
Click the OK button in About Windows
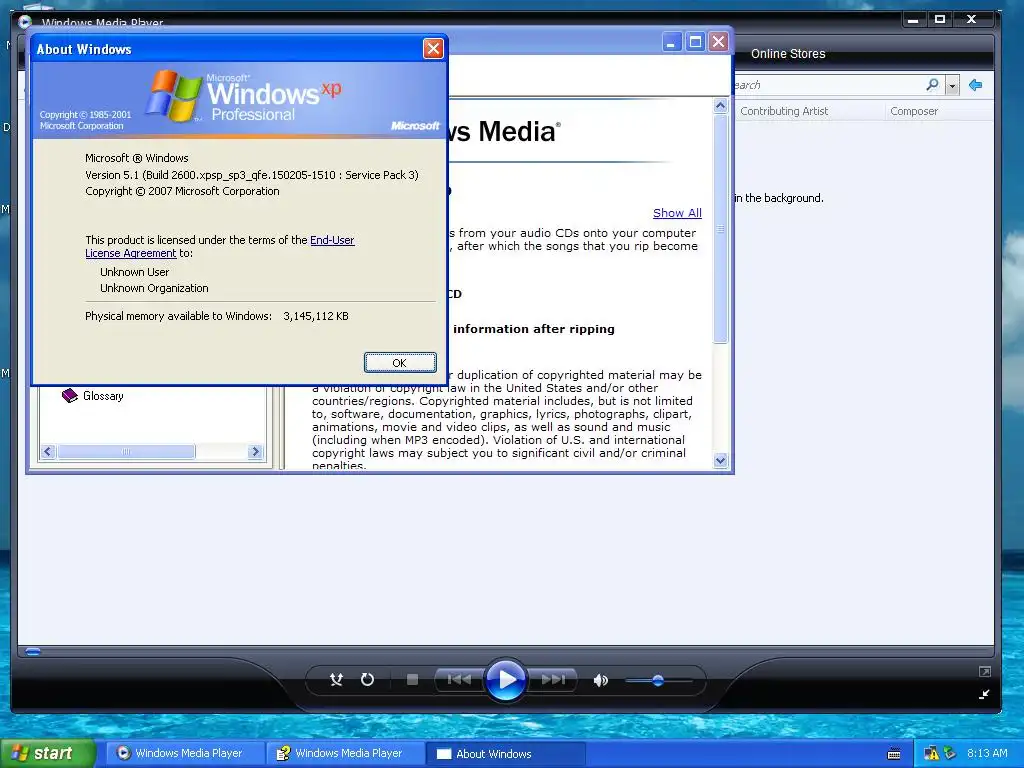[x=400, y=362]
